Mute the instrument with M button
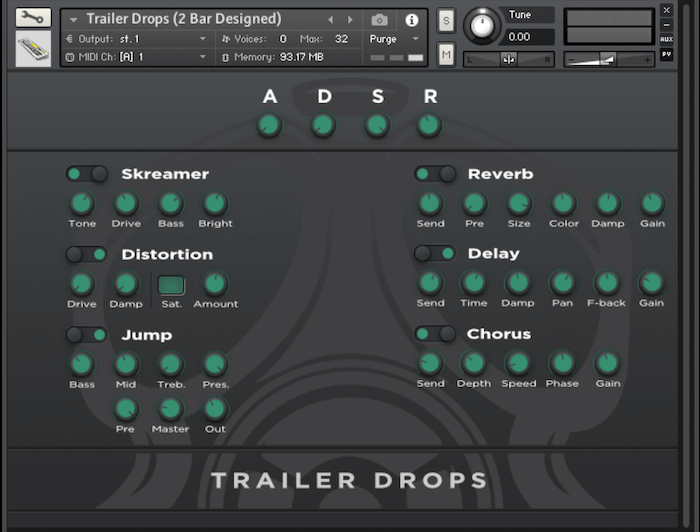The image size is (700, 532). (446, 55)
